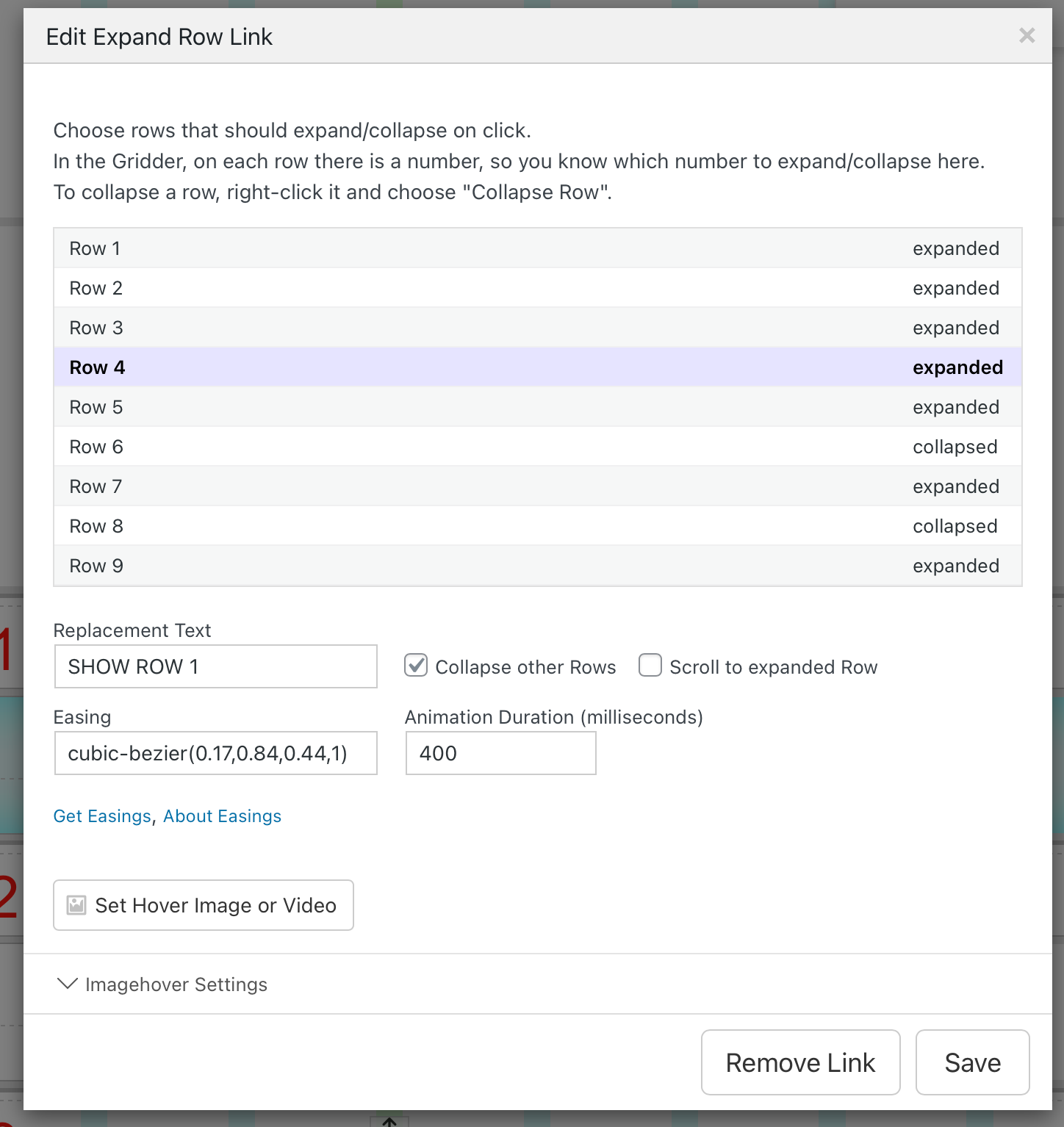Close the Edit Expand Row Link dialog
This screenshot has width=1064, height=1127.
tap(1027, 35)
